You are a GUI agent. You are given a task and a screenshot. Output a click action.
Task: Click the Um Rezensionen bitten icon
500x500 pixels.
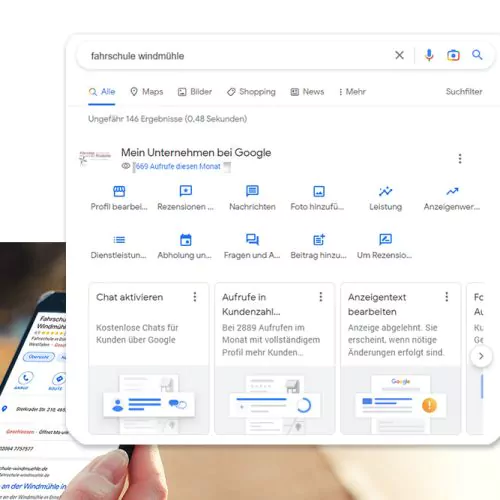tap(386, 239)
